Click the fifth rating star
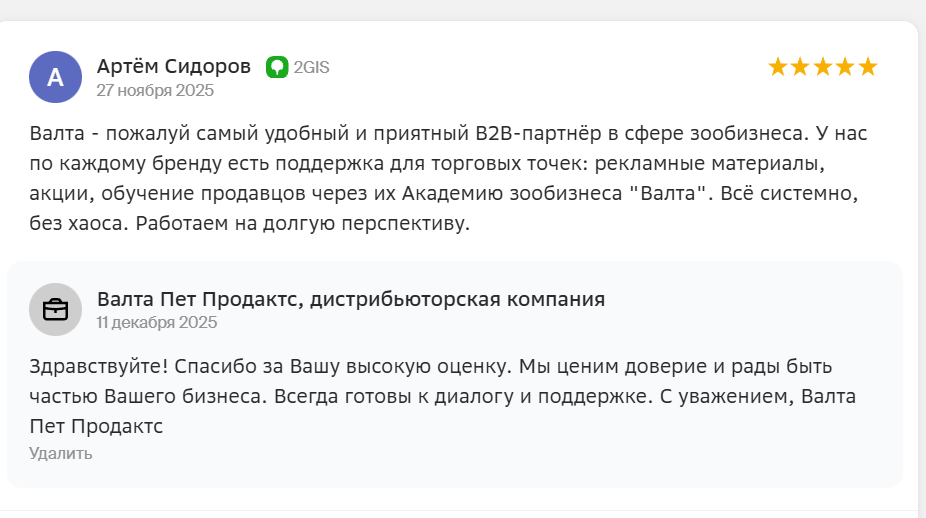 (867, 67)
